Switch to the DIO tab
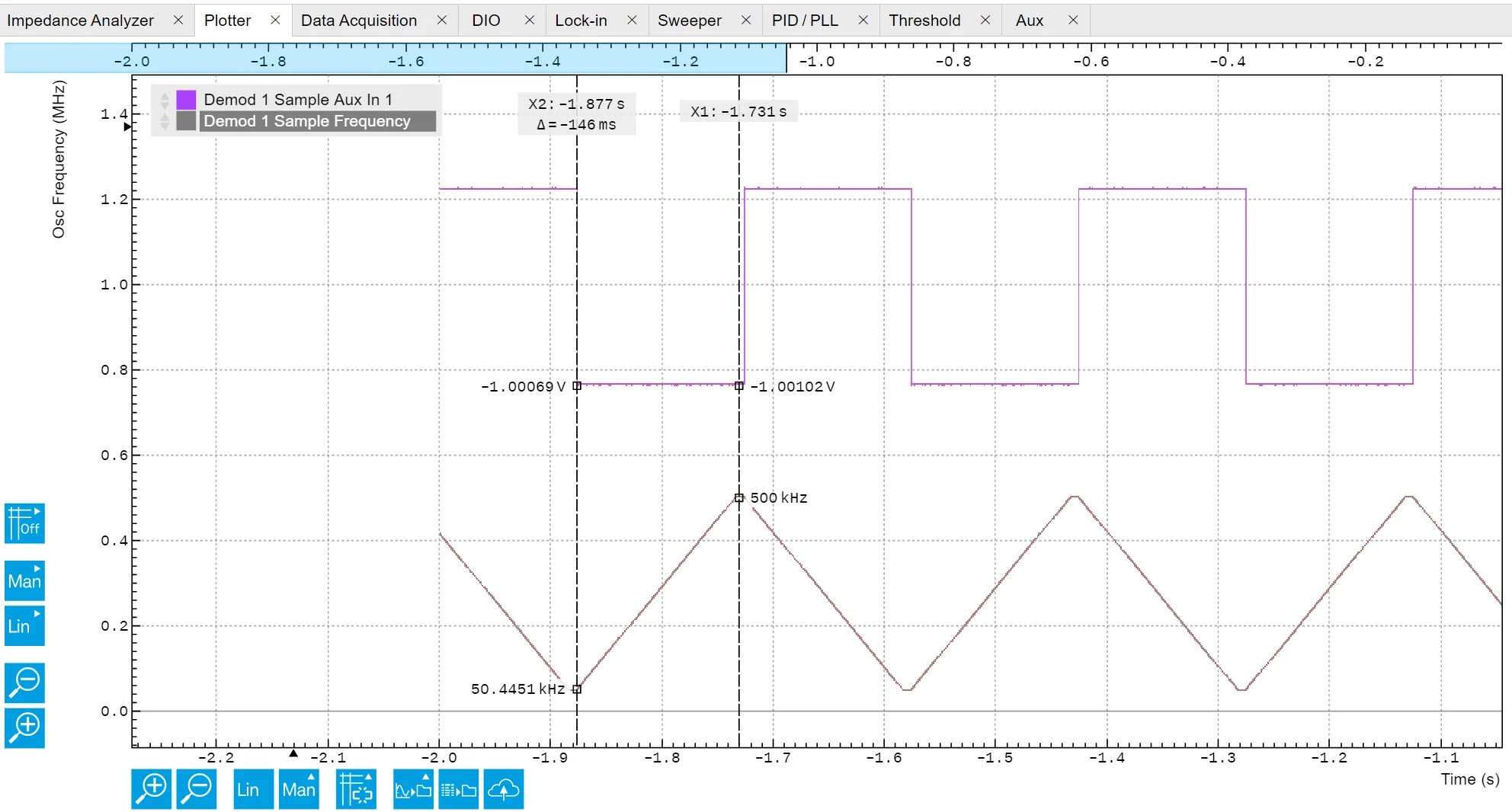1512x812 pixels. (x=485, y=21)
